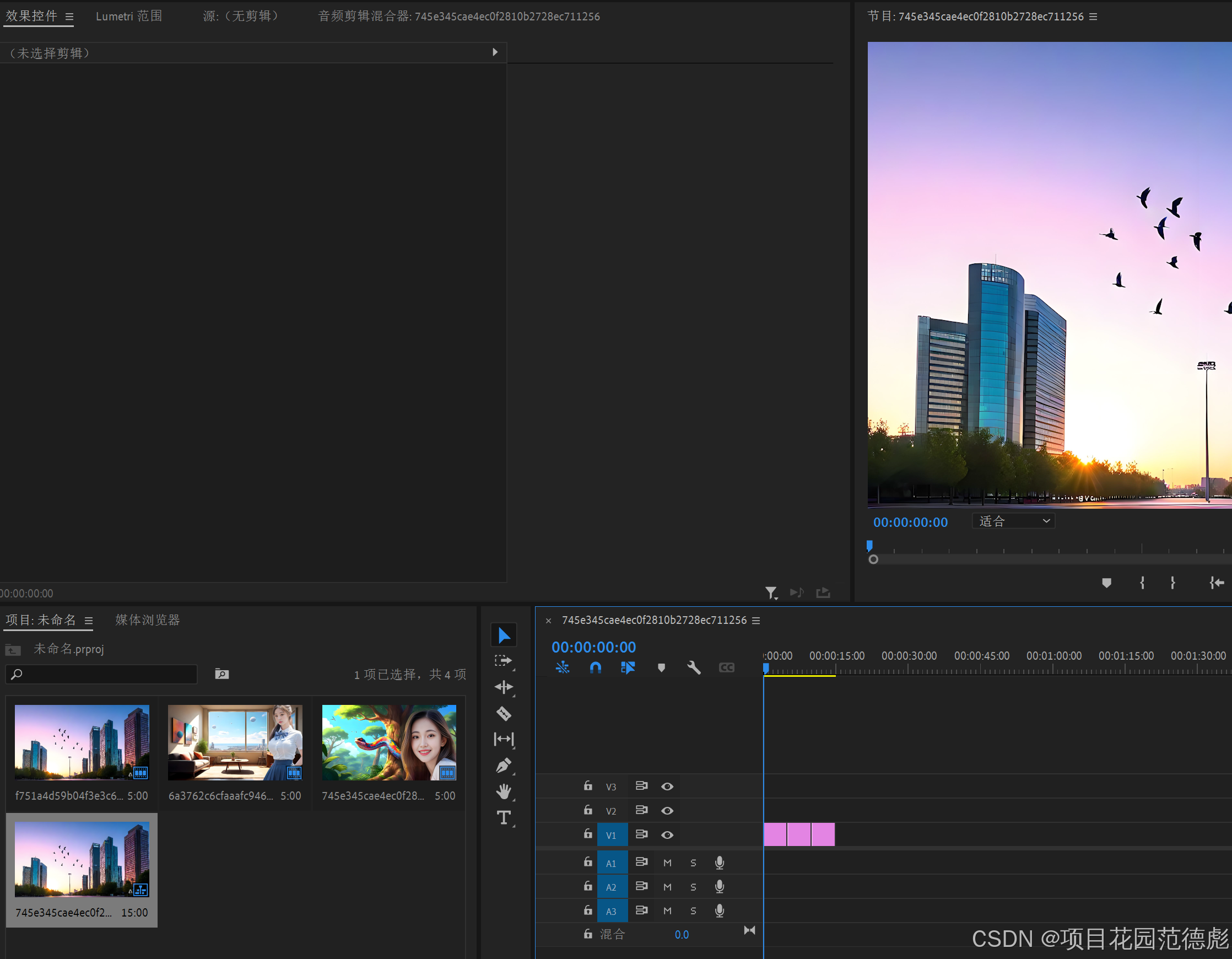Select the Track Select Forward tool
Screen dimensions: 1232x959
pos(503,661)
